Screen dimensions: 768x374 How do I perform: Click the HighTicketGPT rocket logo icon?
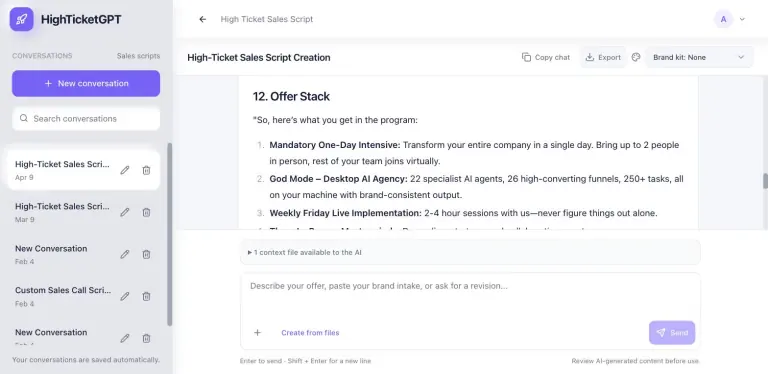(x=22, y=20)
